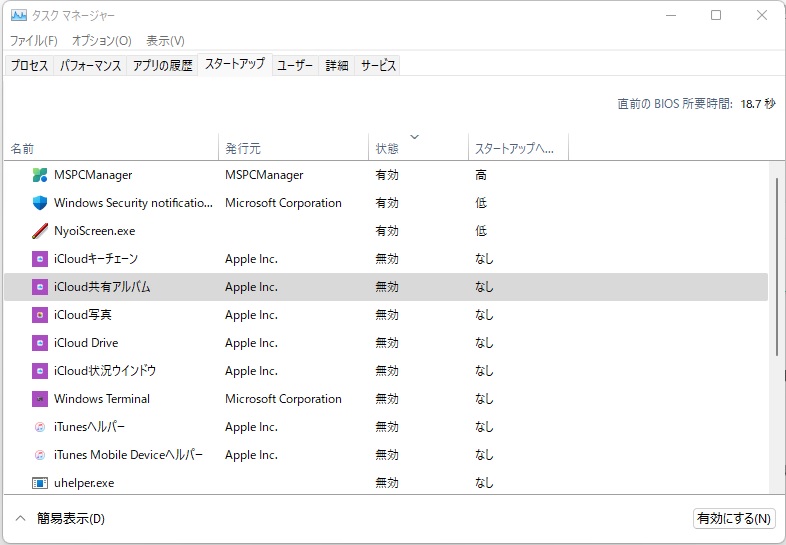The width and height of the screenshot is (786, 545).
Task: Click Apple Inc. publisher of iCloud Drive
Action: pos(251,343)
